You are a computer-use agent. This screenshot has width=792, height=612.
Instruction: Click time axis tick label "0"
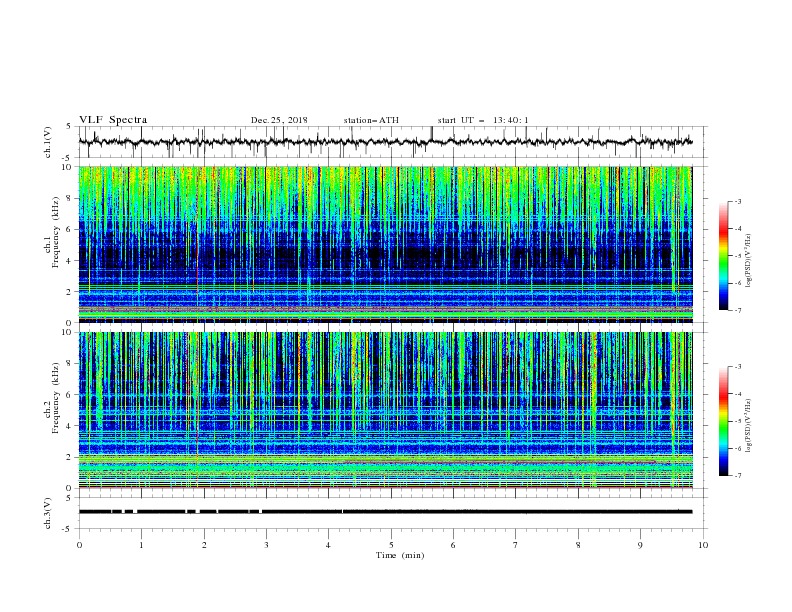(x=79, y=545)
